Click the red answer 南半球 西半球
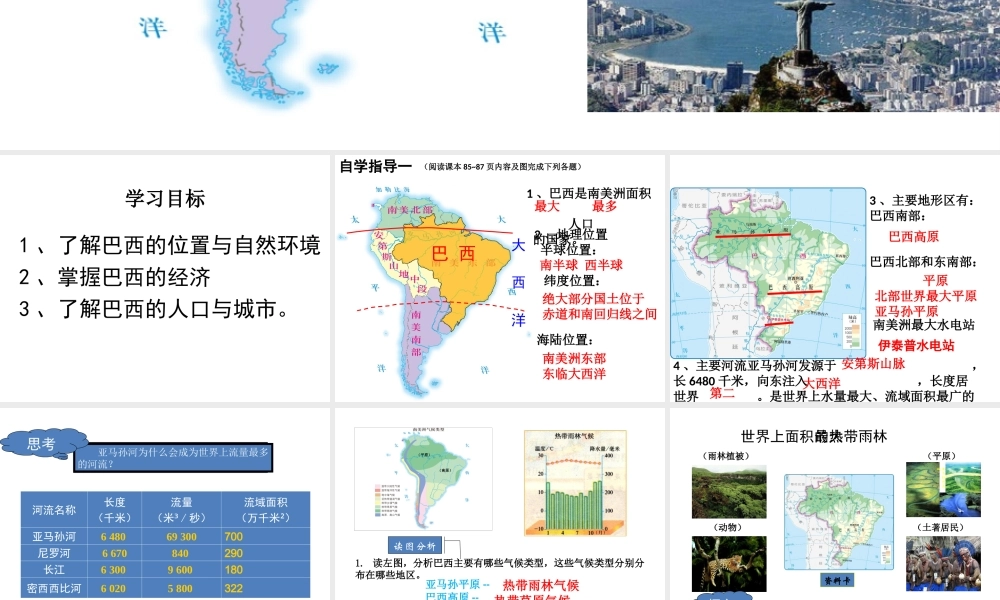This screenshot has width=1000, height=600. click(x=581, y=265)
